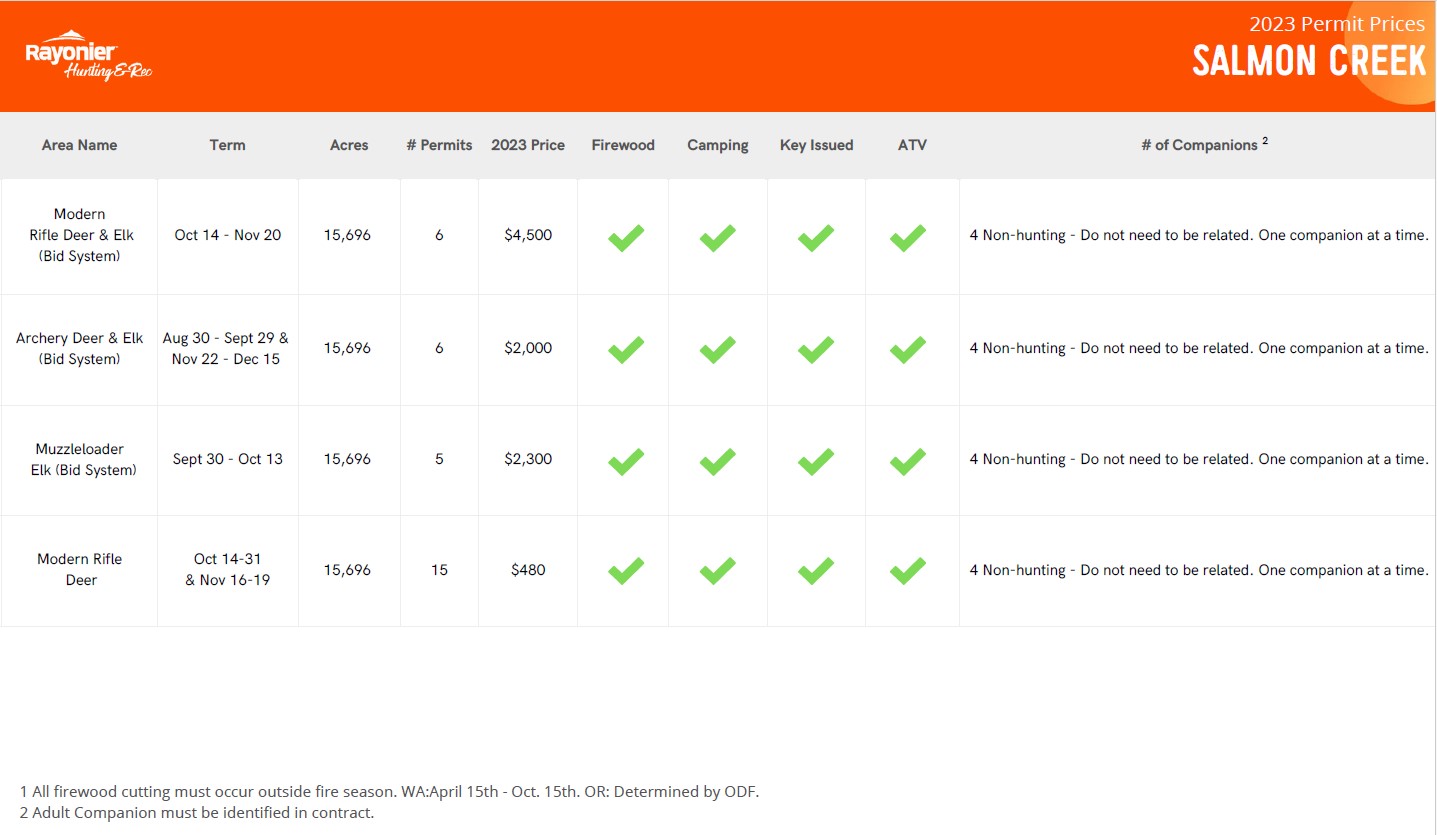Click the 15 permits cell for Modern Rifle Deer
Screen dimensions: 1437x835
(439, 570)
